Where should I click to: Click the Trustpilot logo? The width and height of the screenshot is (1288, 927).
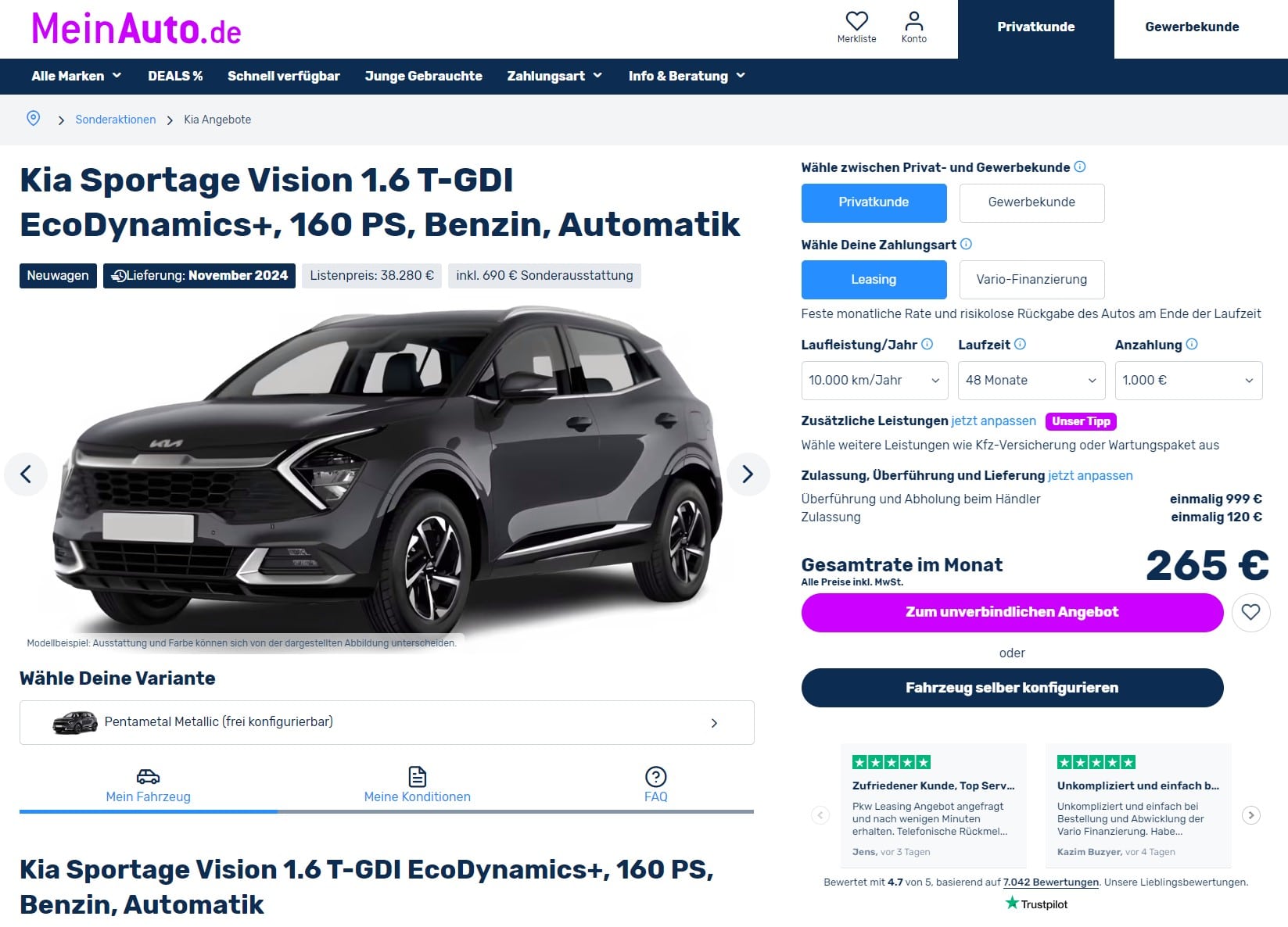(1036, 904)
